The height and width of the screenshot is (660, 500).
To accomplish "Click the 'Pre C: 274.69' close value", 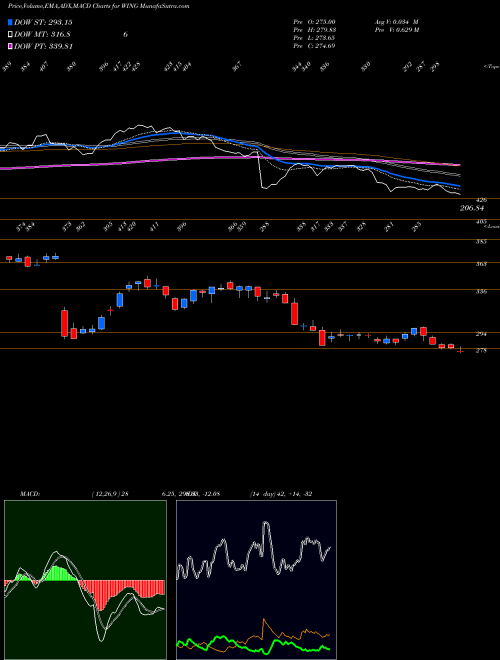I will (x=314, y=46).
